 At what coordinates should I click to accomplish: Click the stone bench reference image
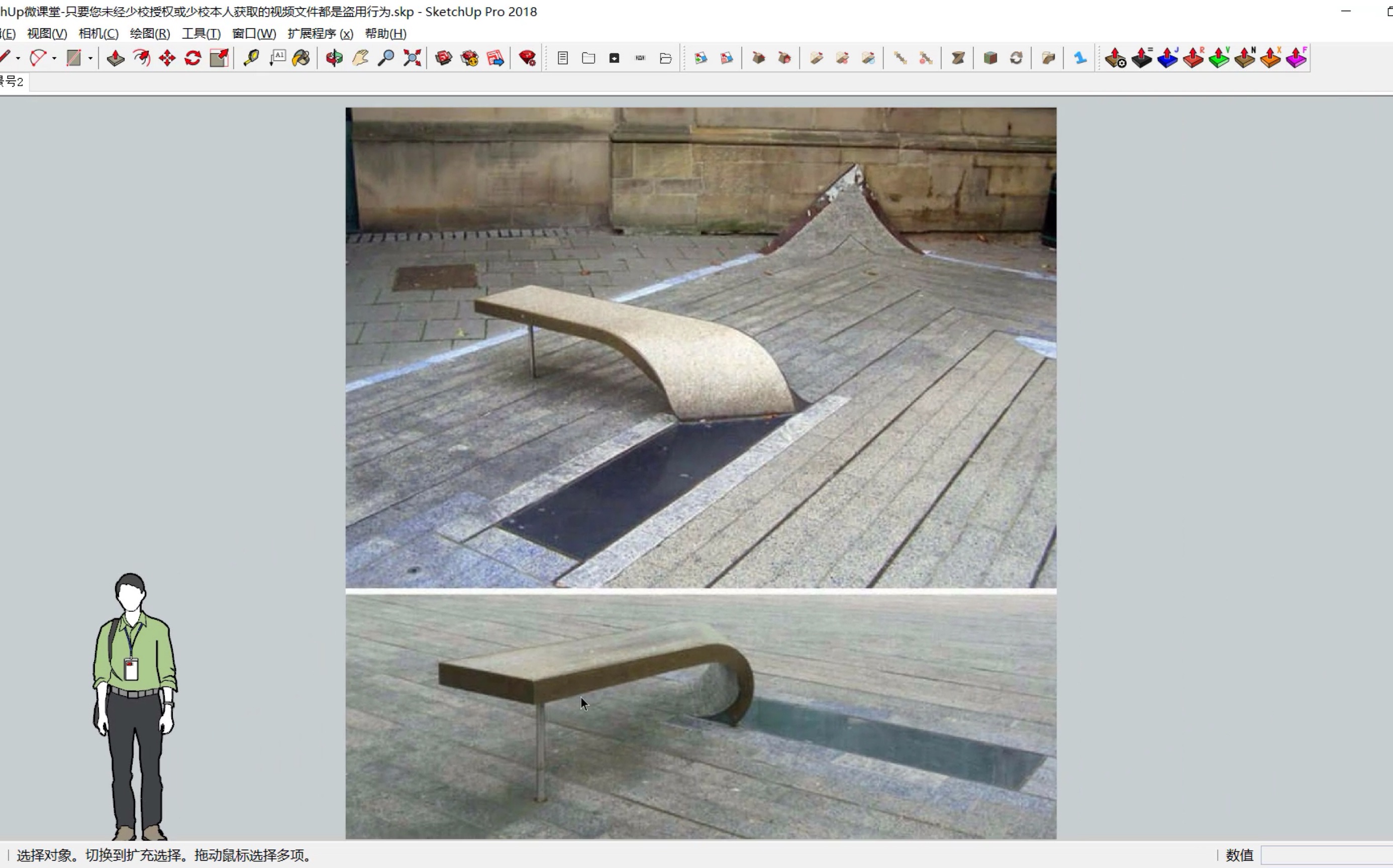click(701, 473)
